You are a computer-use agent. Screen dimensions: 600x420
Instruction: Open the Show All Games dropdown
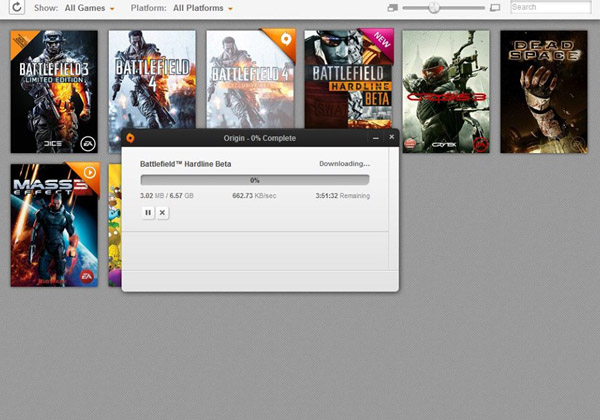[89, 8]
